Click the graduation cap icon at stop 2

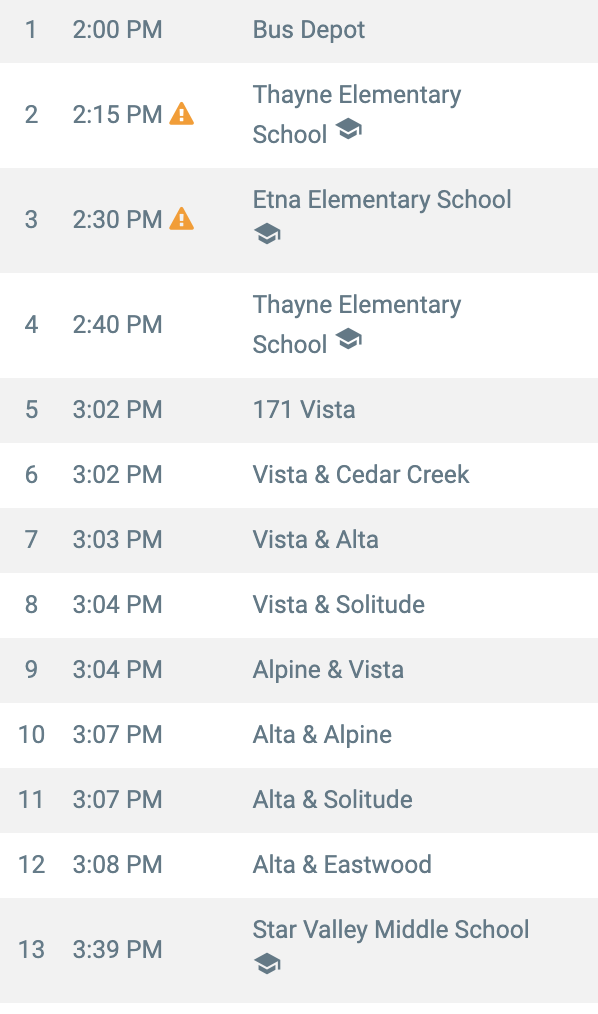click(348, 129)
